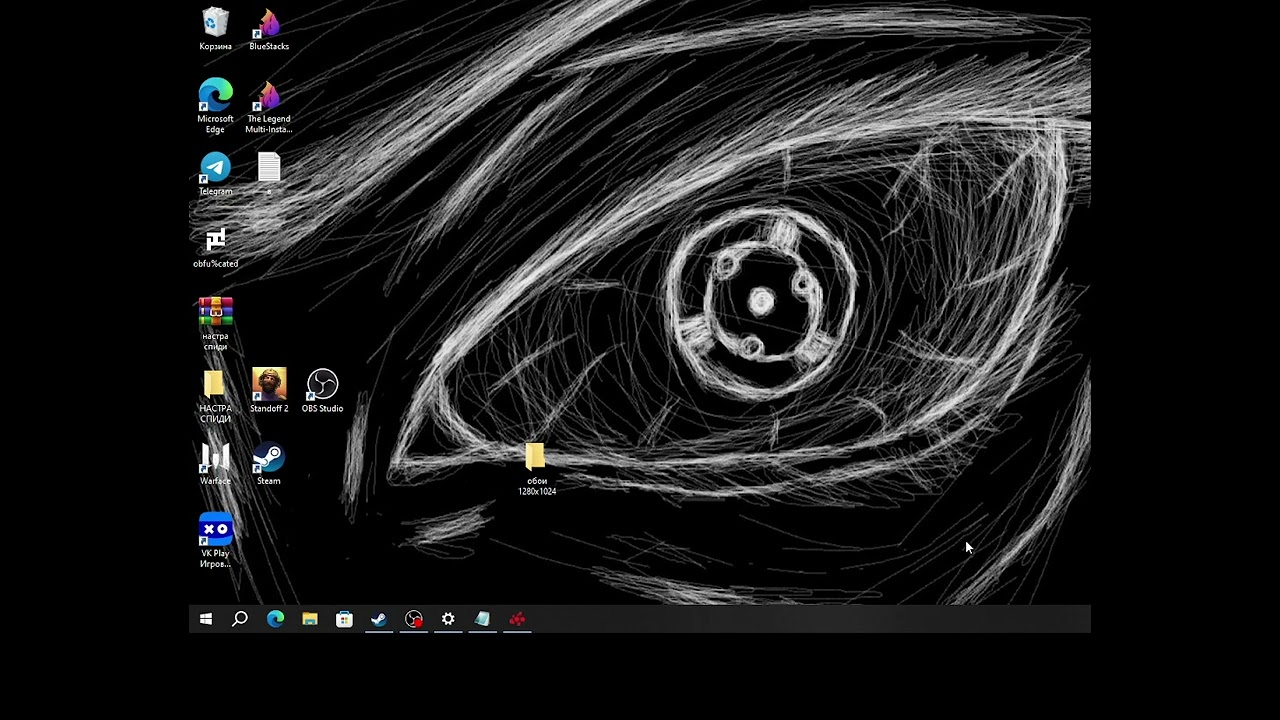Open the Windows Start menu
The width and height of the screenshot is (1280, 720).
tap(206, 619)
